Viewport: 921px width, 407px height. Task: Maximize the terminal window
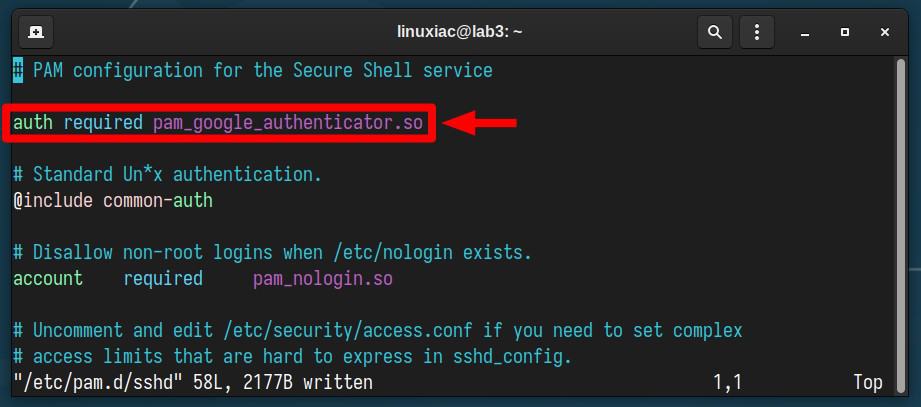[x=845, y=32]
